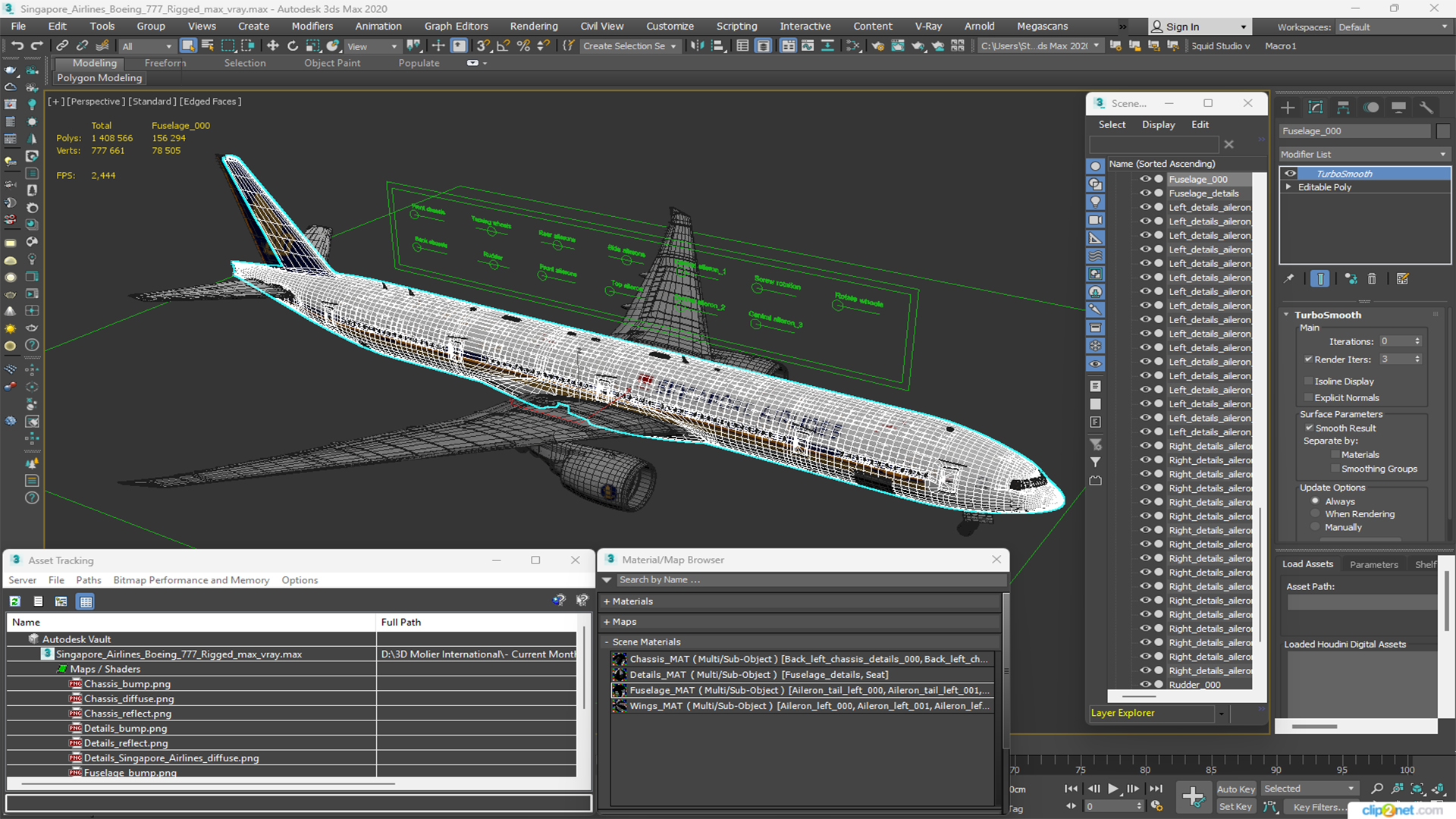Select Table View icon in Asset Tracking
The width and height of the screenshot is (1456, 819).
(86, 601)
